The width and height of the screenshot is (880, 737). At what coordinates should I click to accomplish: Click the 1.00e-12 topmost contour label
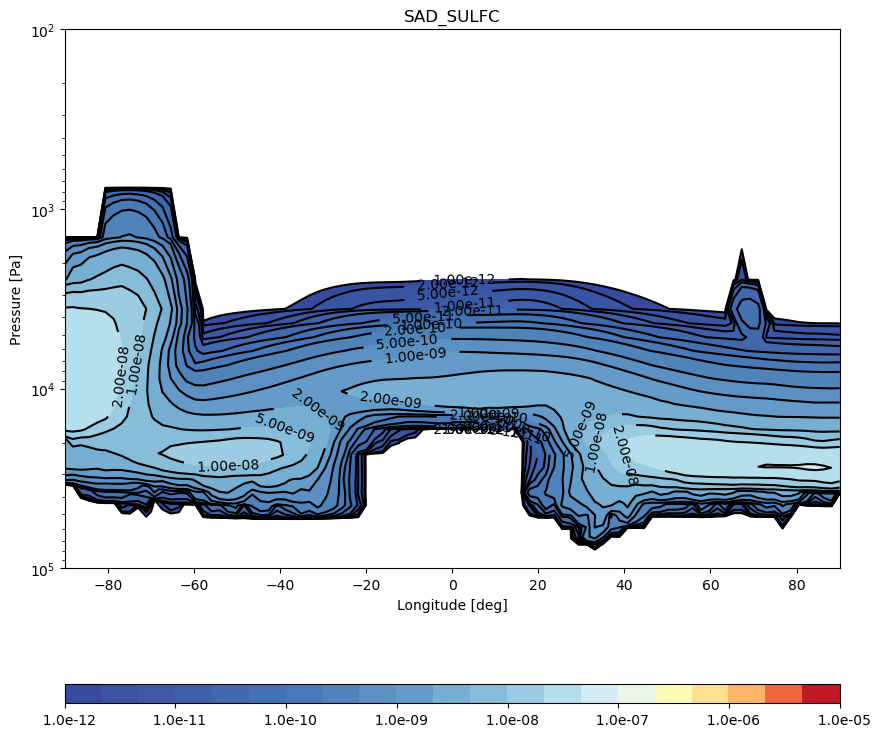pos(465,279)
